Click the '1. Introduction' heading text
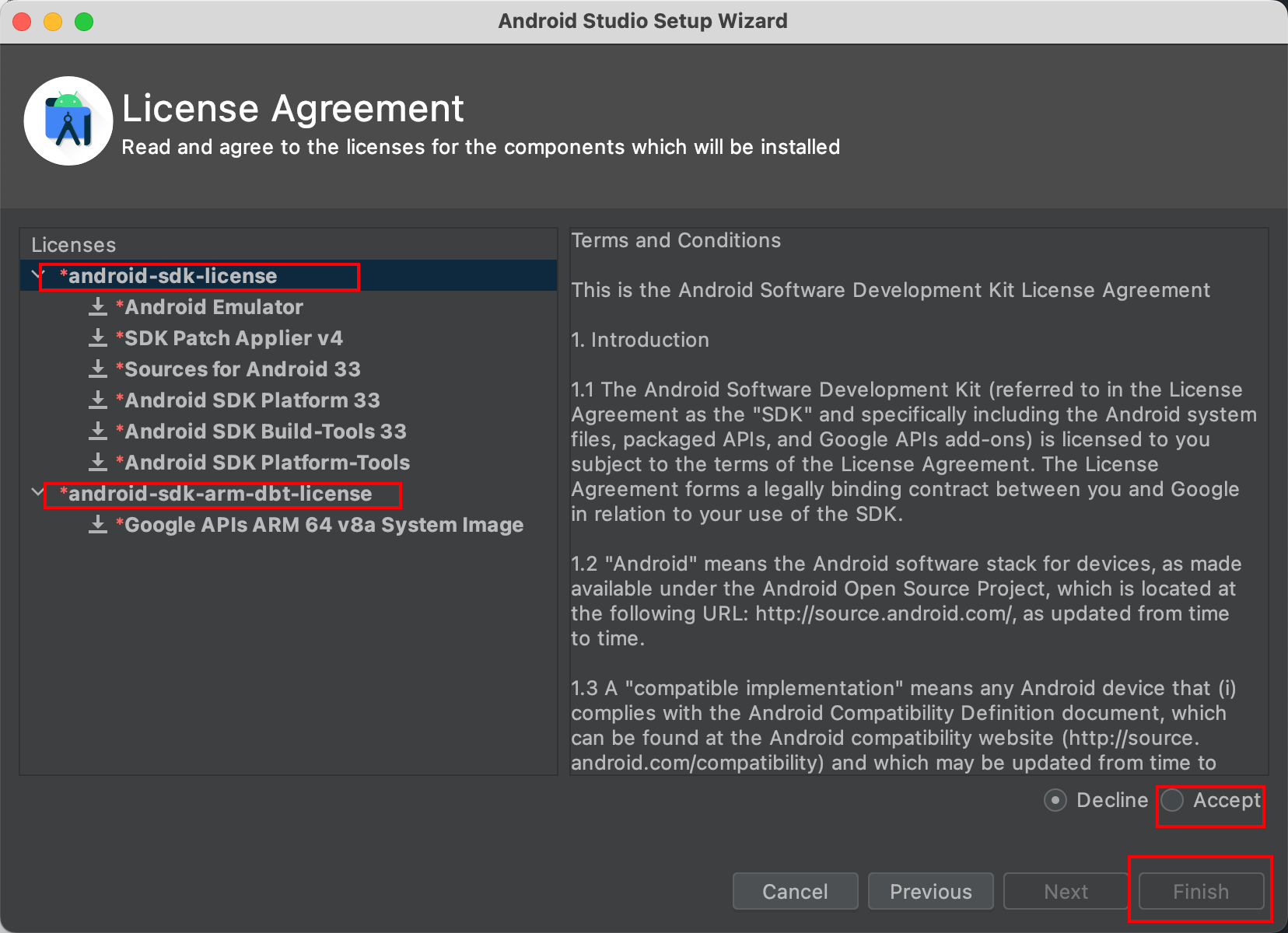The height and width of the screenshot is (933, 1288). click(640, 340)
